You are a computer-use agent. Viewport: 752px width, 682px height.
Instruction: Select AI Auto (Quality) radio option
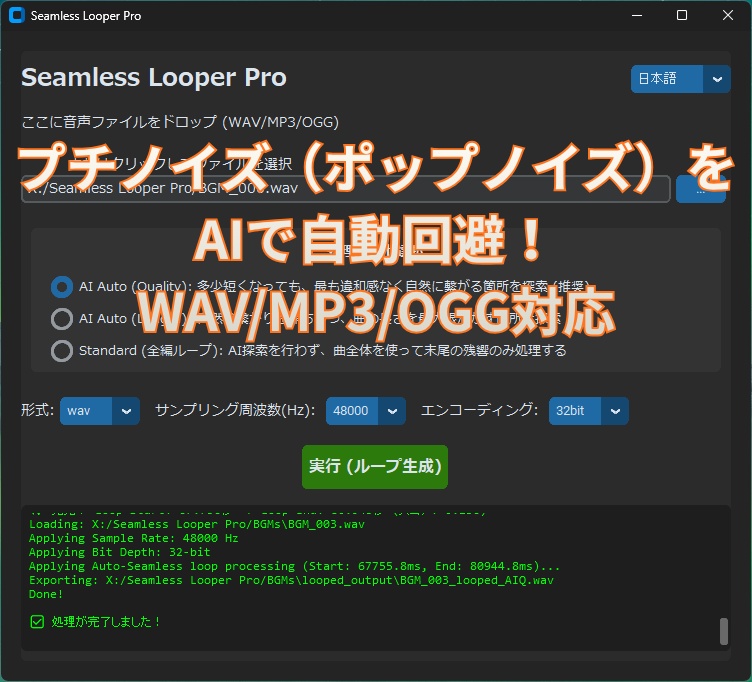click(62, 287)
